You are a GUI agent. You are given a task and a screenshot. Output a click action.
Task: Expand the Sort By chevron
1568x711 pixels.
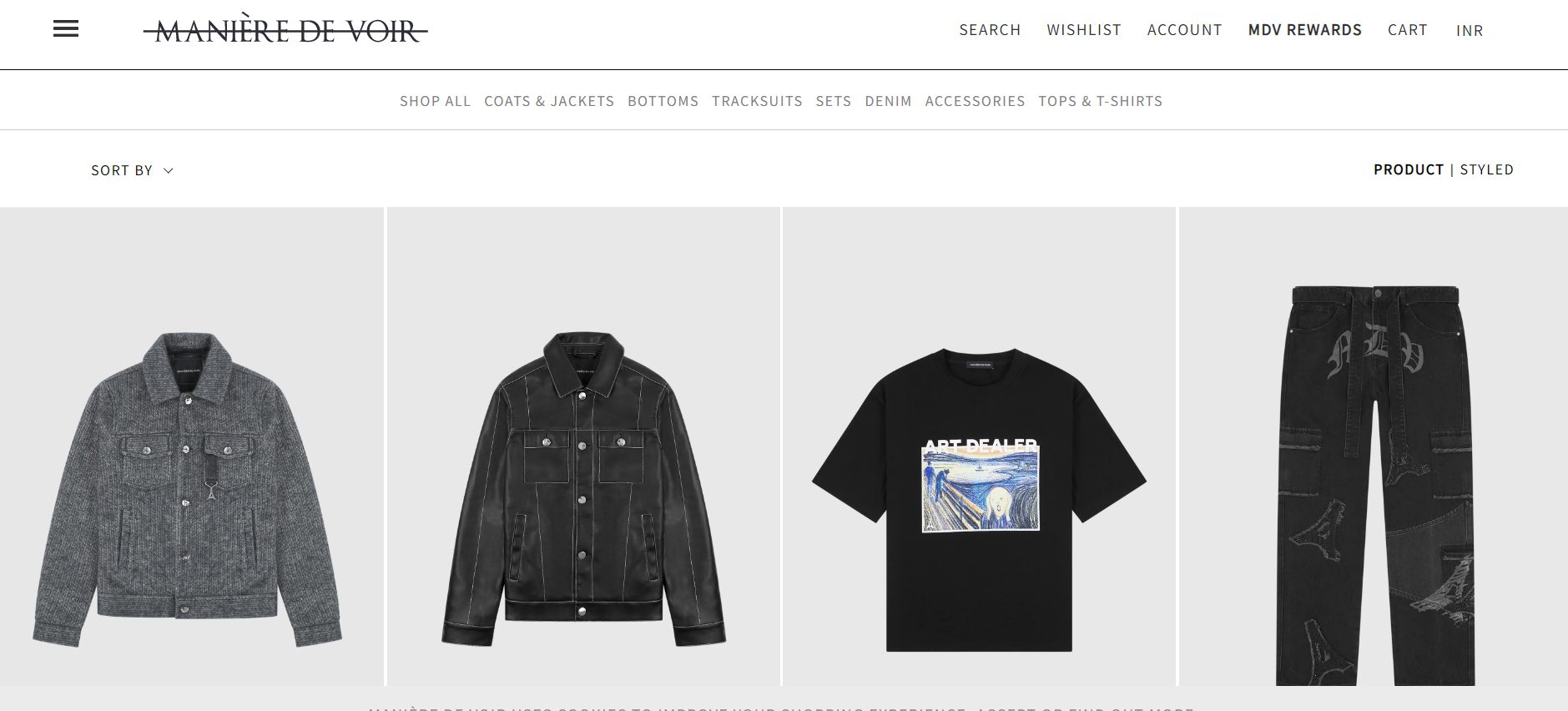click(x=169, y=170)
